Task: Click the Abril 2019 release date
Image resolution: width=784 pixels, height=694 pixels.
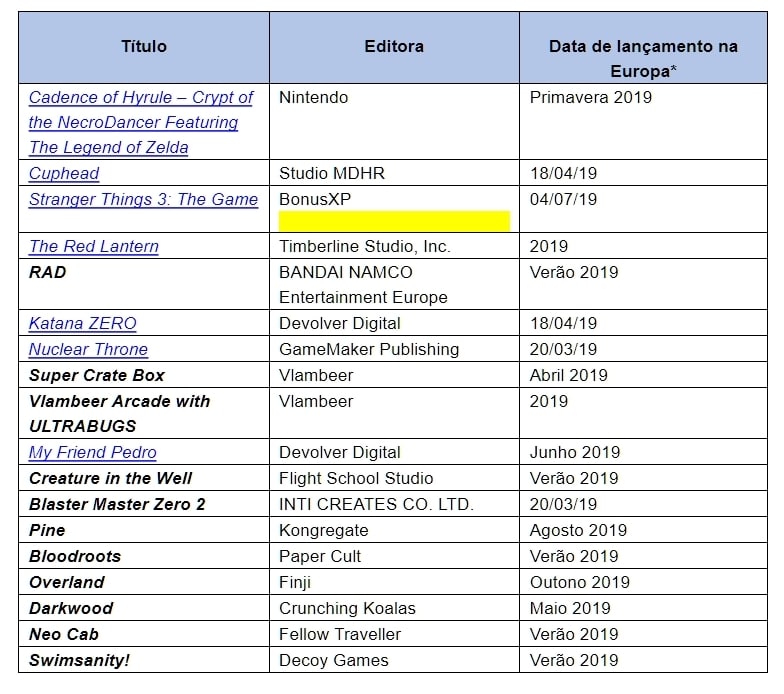Action: coord(568,375)
